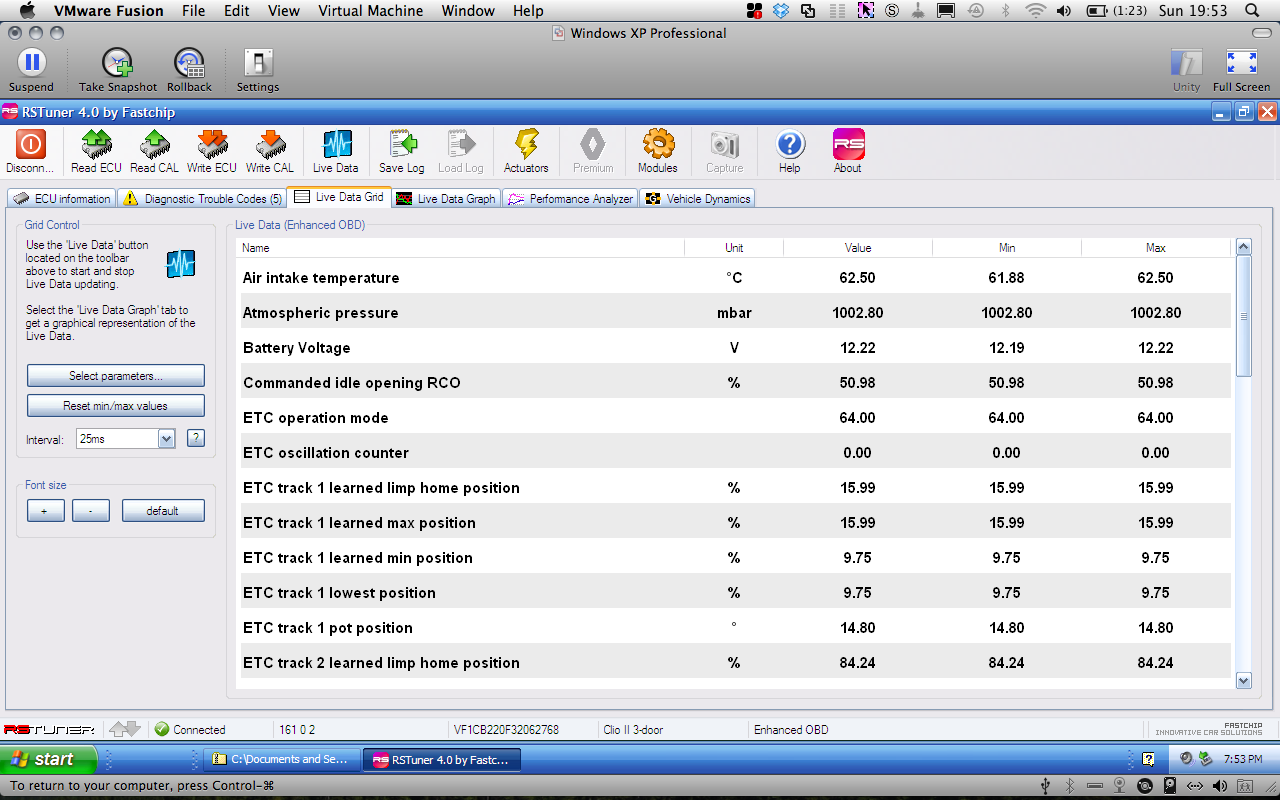This screenshot has height=800, width=1280.
Task: Click the Disconnect power icon
Action: pyautogui.click(x=30, y=145)
